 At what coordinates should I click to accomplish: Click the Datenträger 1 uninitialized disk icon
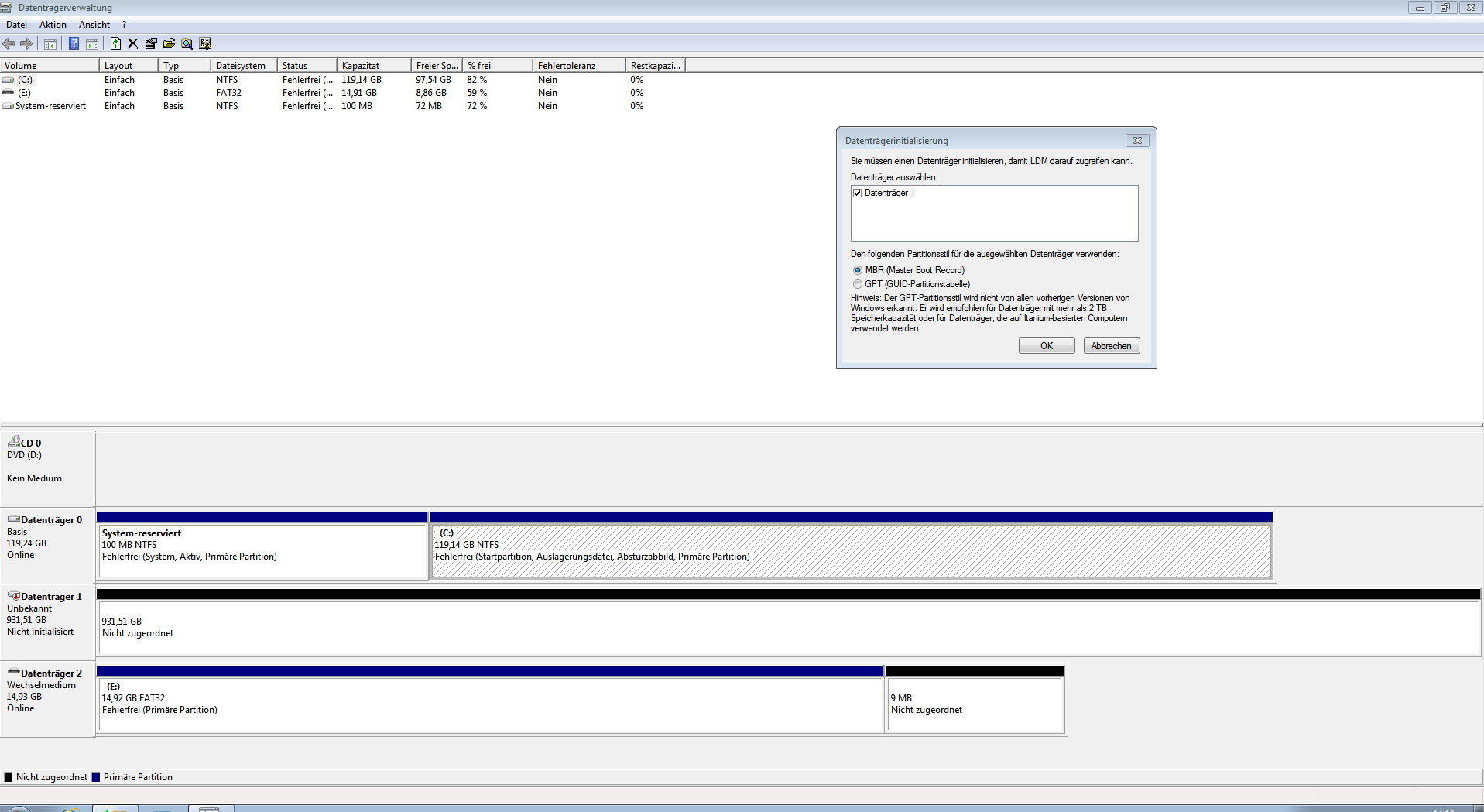tap(14, 596)
